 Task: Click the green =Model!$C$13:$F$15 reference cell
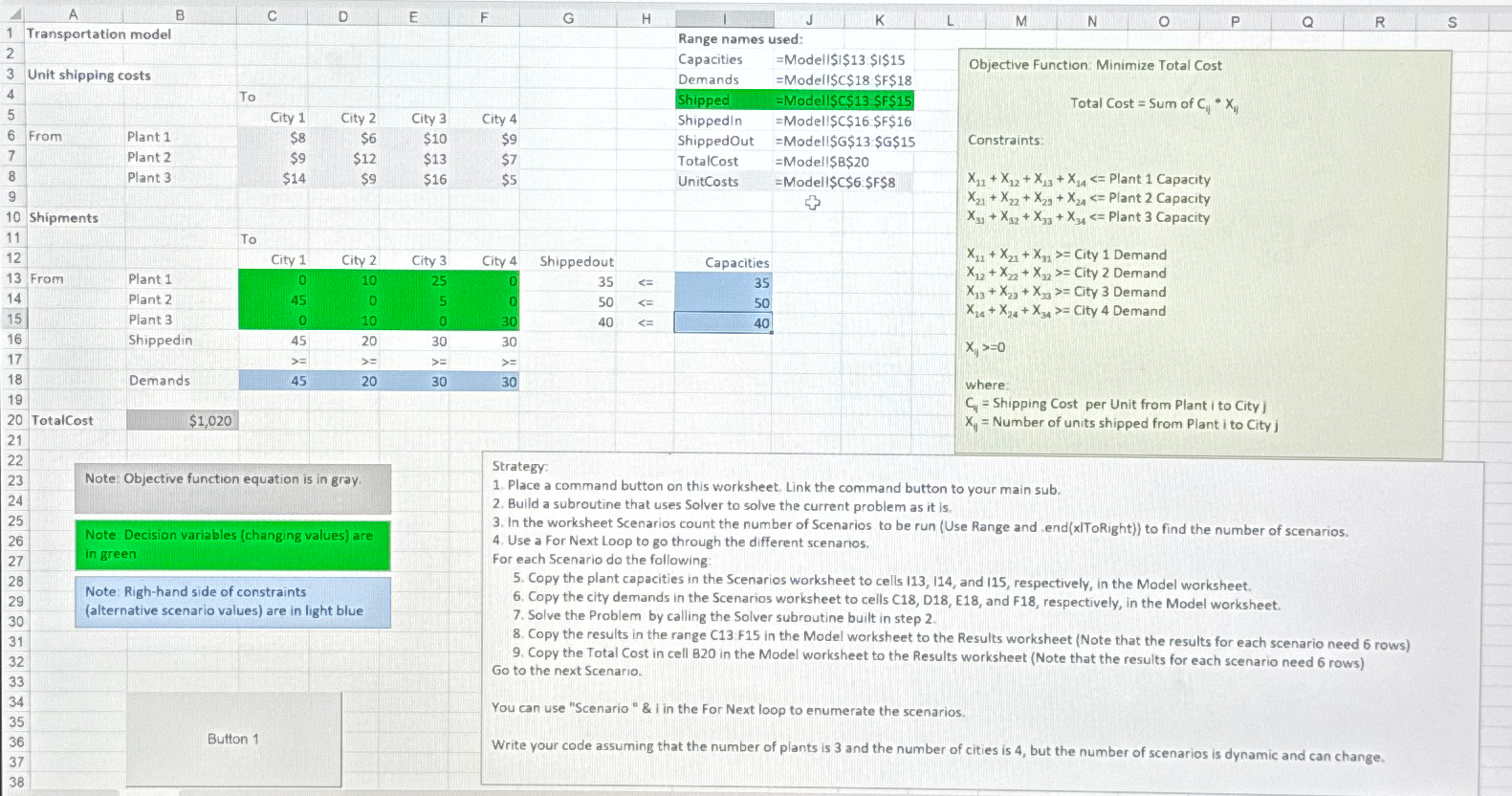click(x=844, y=100)
